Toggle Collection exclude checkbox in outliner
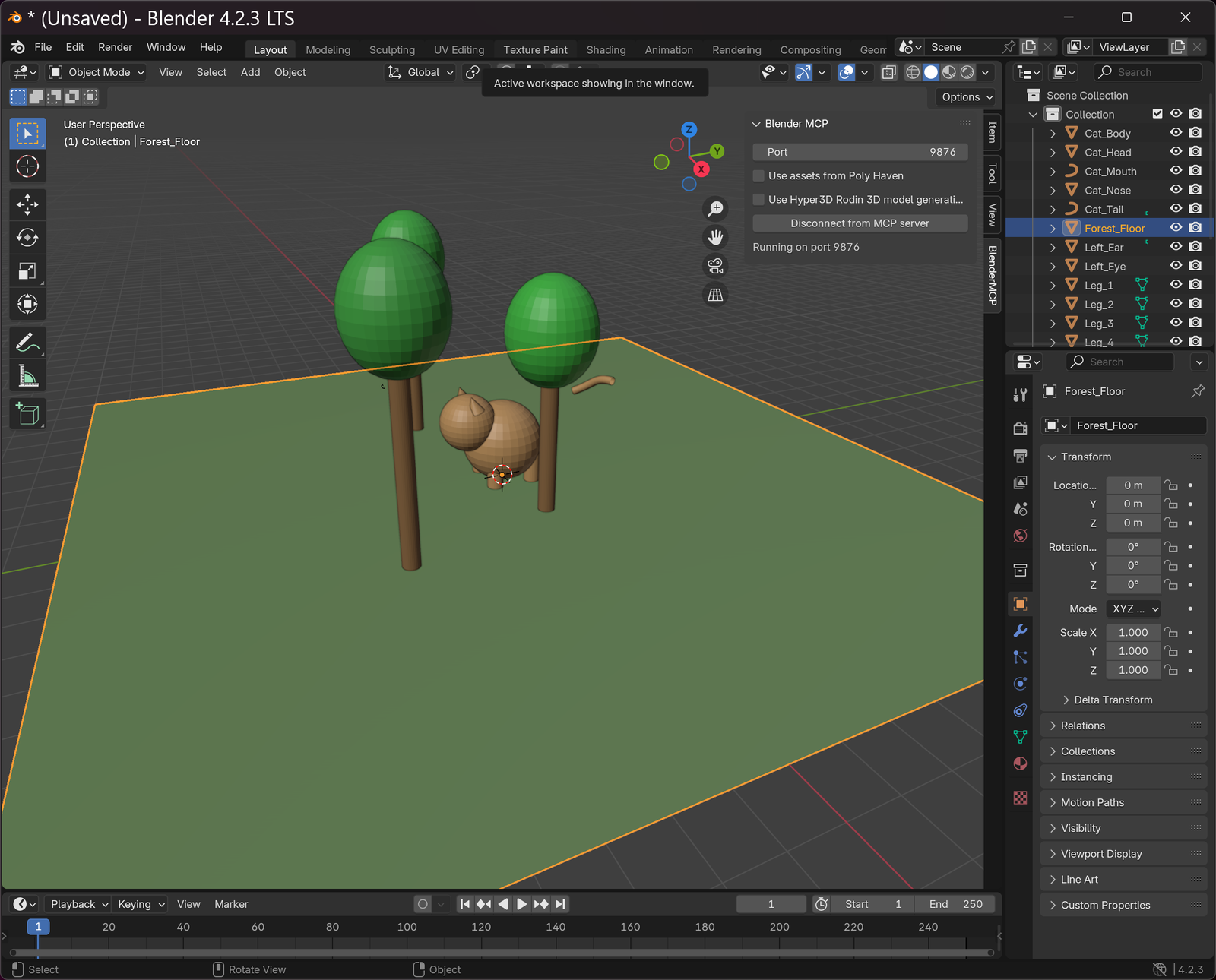 1157,114
